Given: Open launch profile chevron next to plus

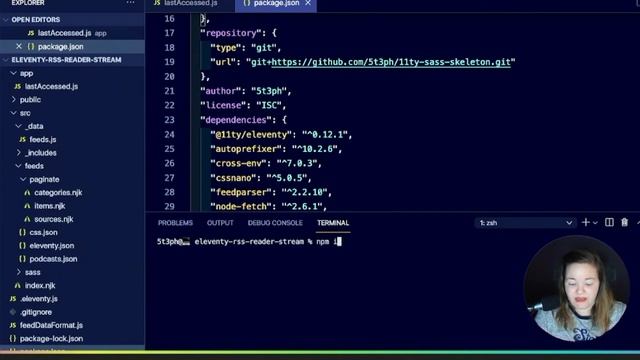Looking at the screenshot, I should (596, 223).
